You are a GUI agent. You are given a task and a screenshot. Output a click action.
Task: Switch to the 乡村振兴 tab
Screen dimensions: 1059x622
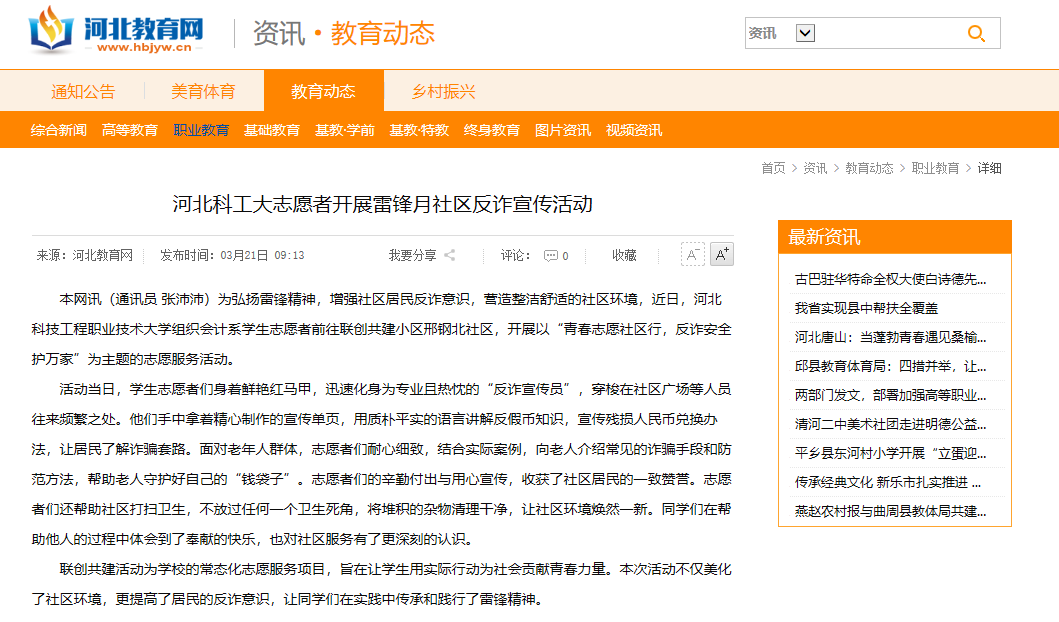(x=442, y=91)
